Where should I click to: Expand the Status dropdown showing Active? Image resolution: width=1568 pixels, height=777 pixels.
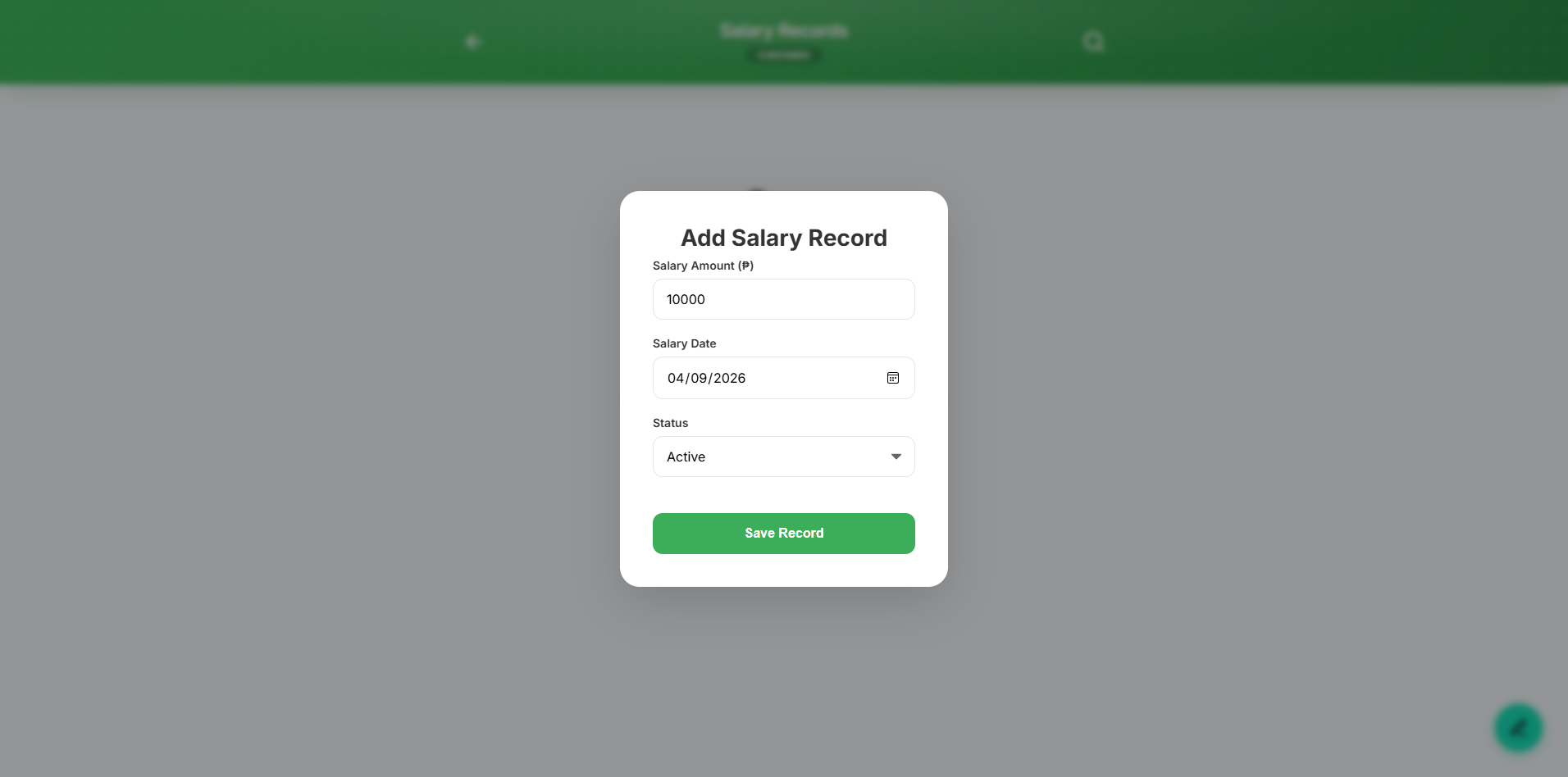(784, 457)
